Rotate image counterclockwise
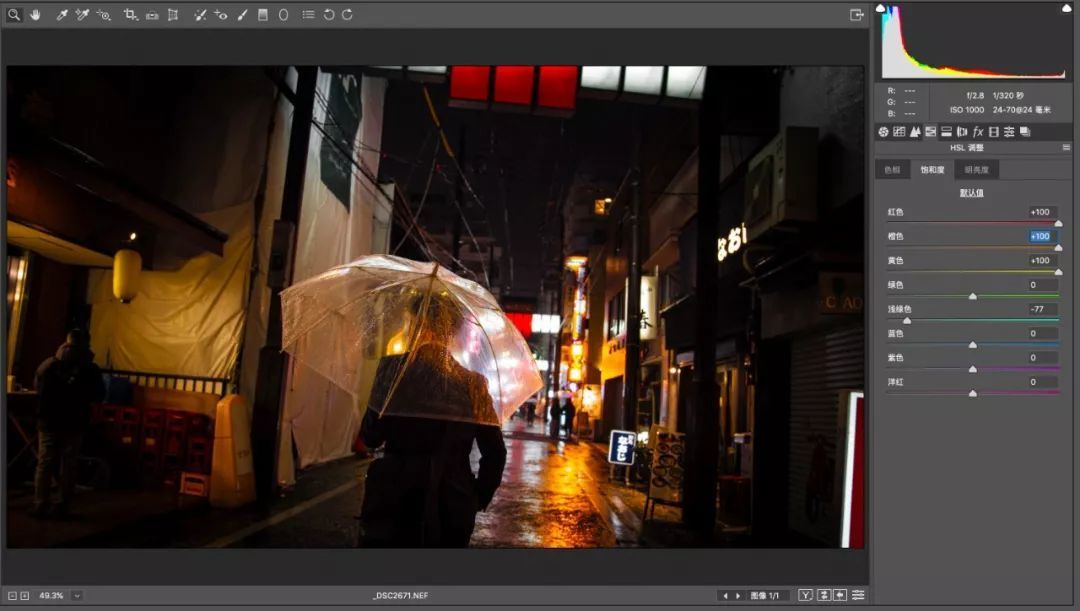The height and width of the screenshot is (611, 1080). tap(329, 14)
